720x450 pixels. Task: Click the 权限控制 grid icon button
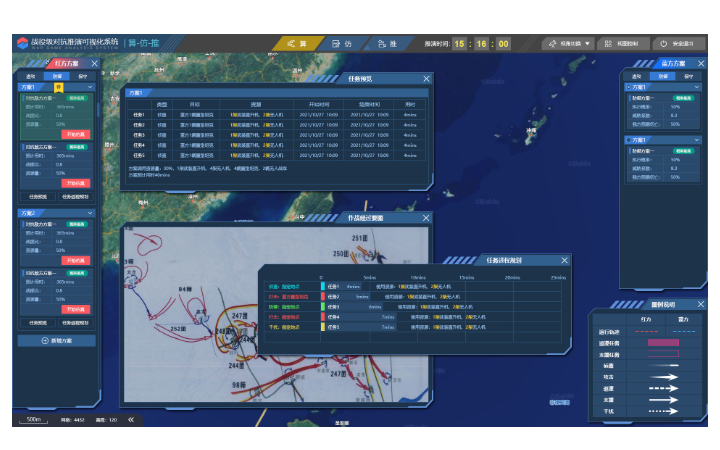click(622, 44)
